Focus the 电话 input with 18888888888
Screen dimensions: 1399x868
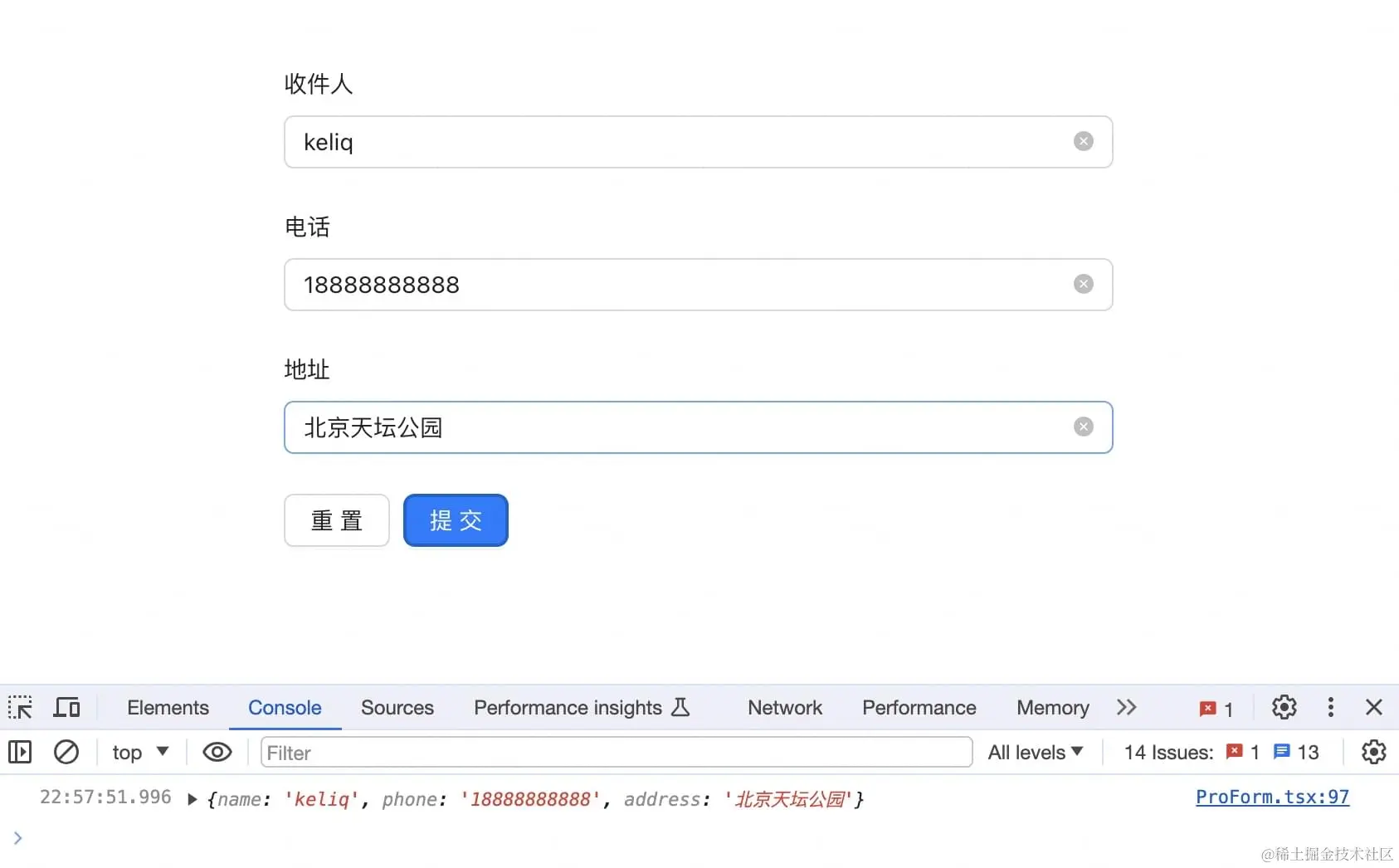coord(698,285)
